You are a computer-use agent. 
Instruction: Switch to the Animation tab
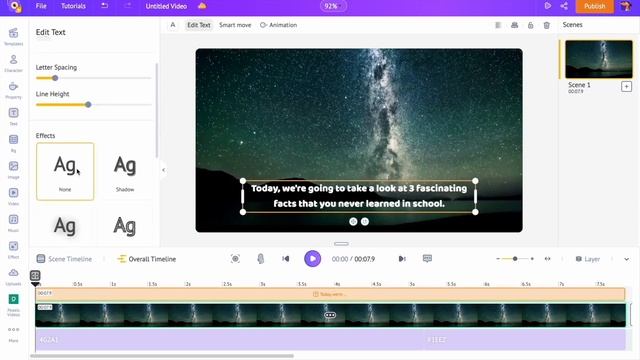click(278, 25)
